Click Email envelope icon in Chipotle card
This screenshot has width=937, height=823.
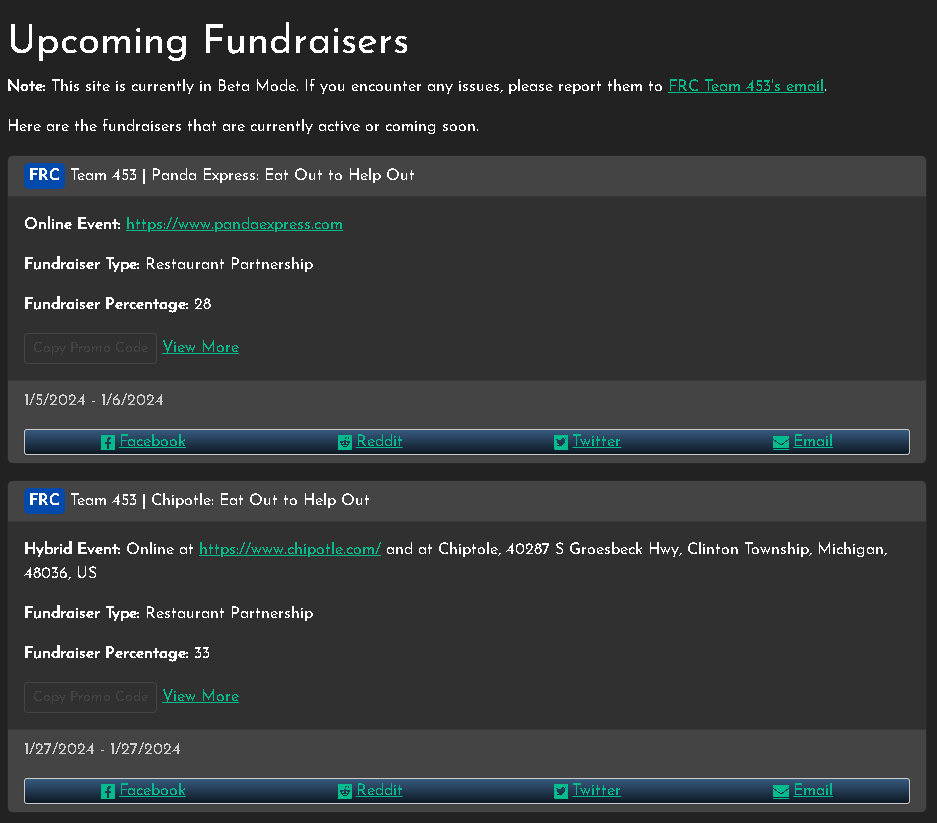coord(781,791)
